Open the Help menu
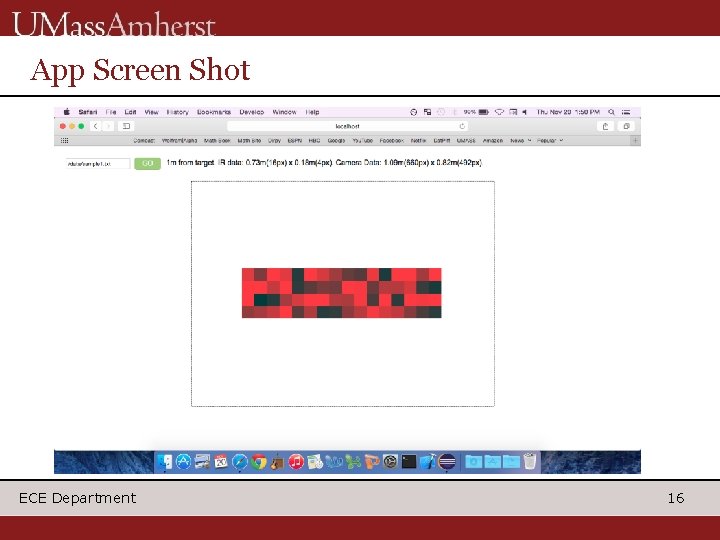The width and height of the screenshot is (720, 540). pyautogui.click(x=312, y=112)
